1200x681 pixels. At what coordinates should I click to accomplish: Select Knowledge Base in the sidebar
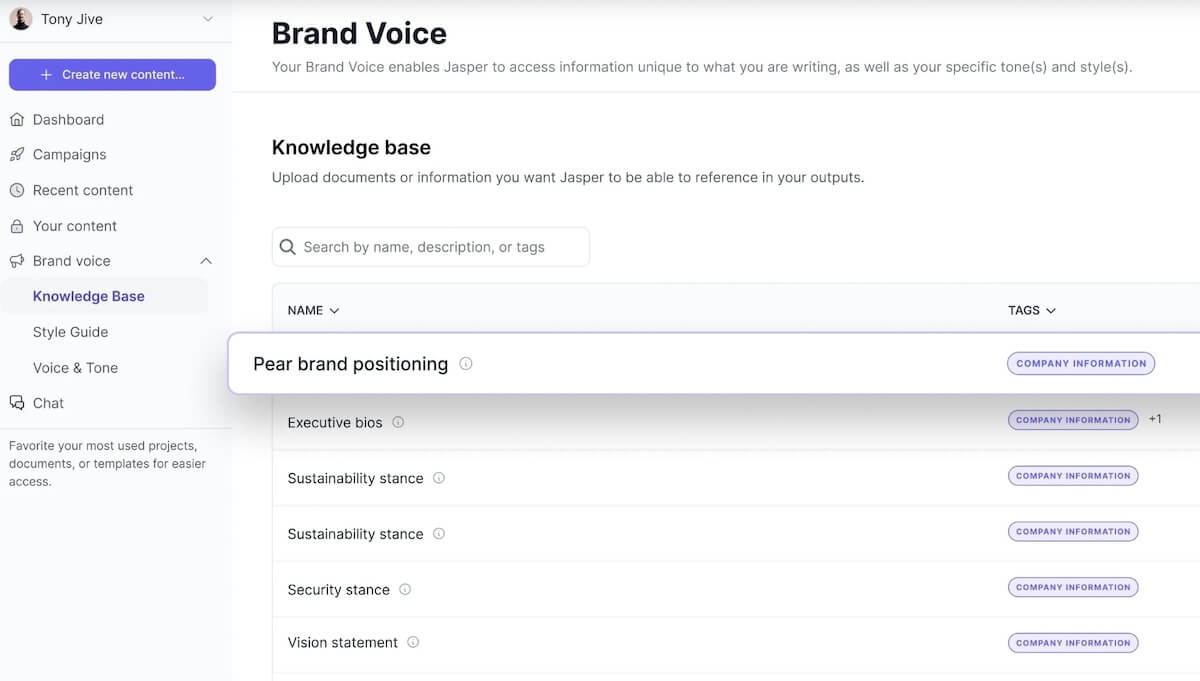(x=88, y=296)
